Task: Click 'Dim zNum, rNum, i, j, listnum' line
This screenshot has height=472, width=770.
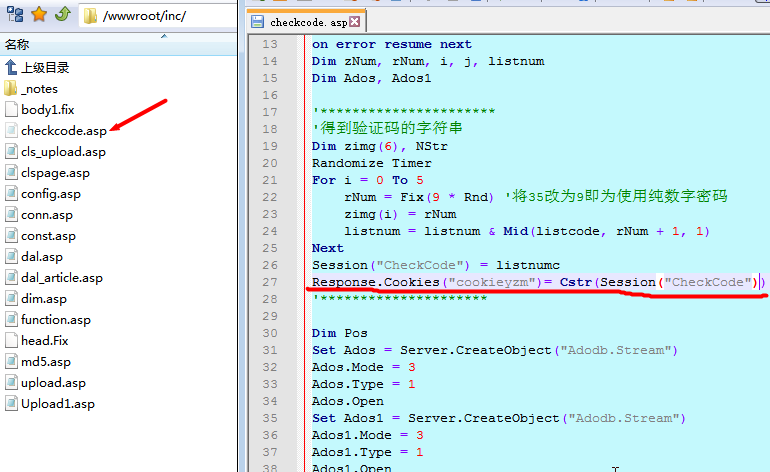Action: click(428, 61)
